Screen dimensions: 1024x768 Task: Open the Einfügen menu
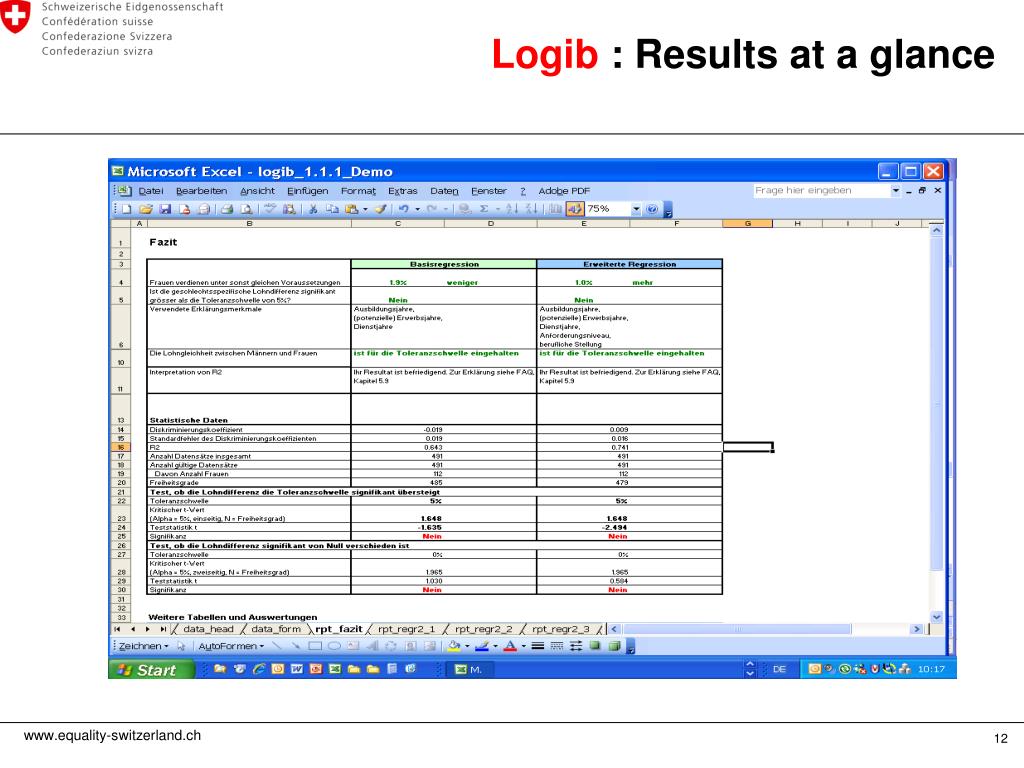click(x=308, y=191)
